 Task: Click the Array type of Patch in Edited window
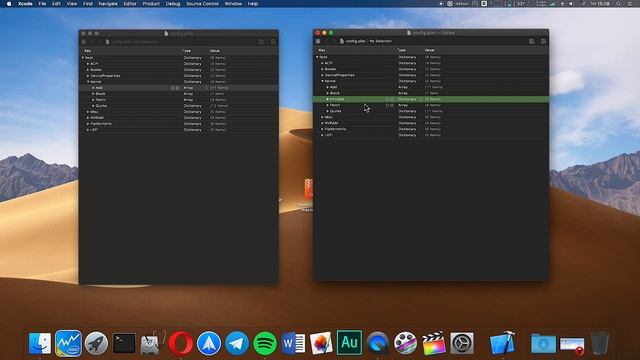pos(403,105)
